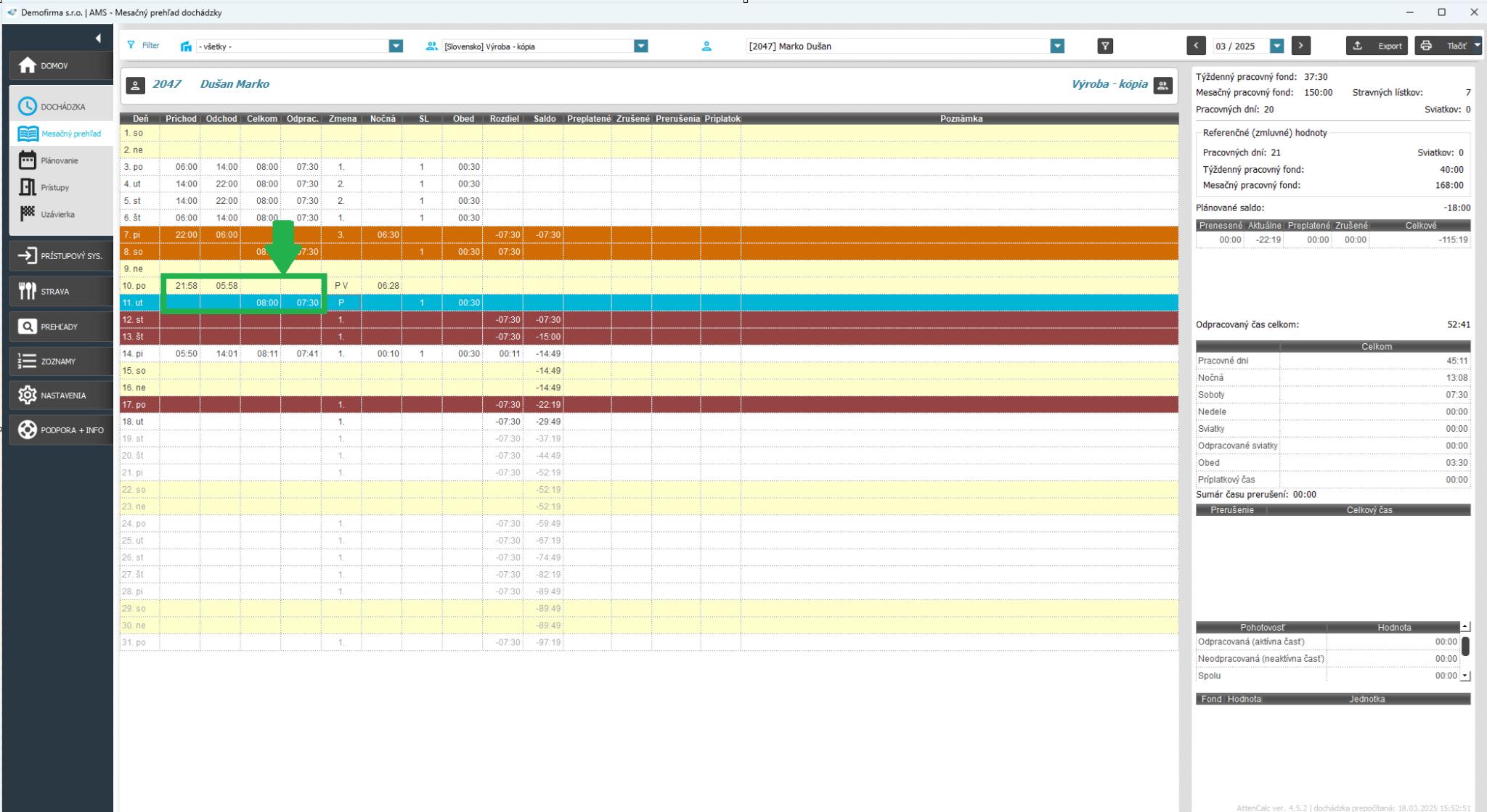
Task: Click the person icon beside employee number 2047
Action: tap(135, 85)
